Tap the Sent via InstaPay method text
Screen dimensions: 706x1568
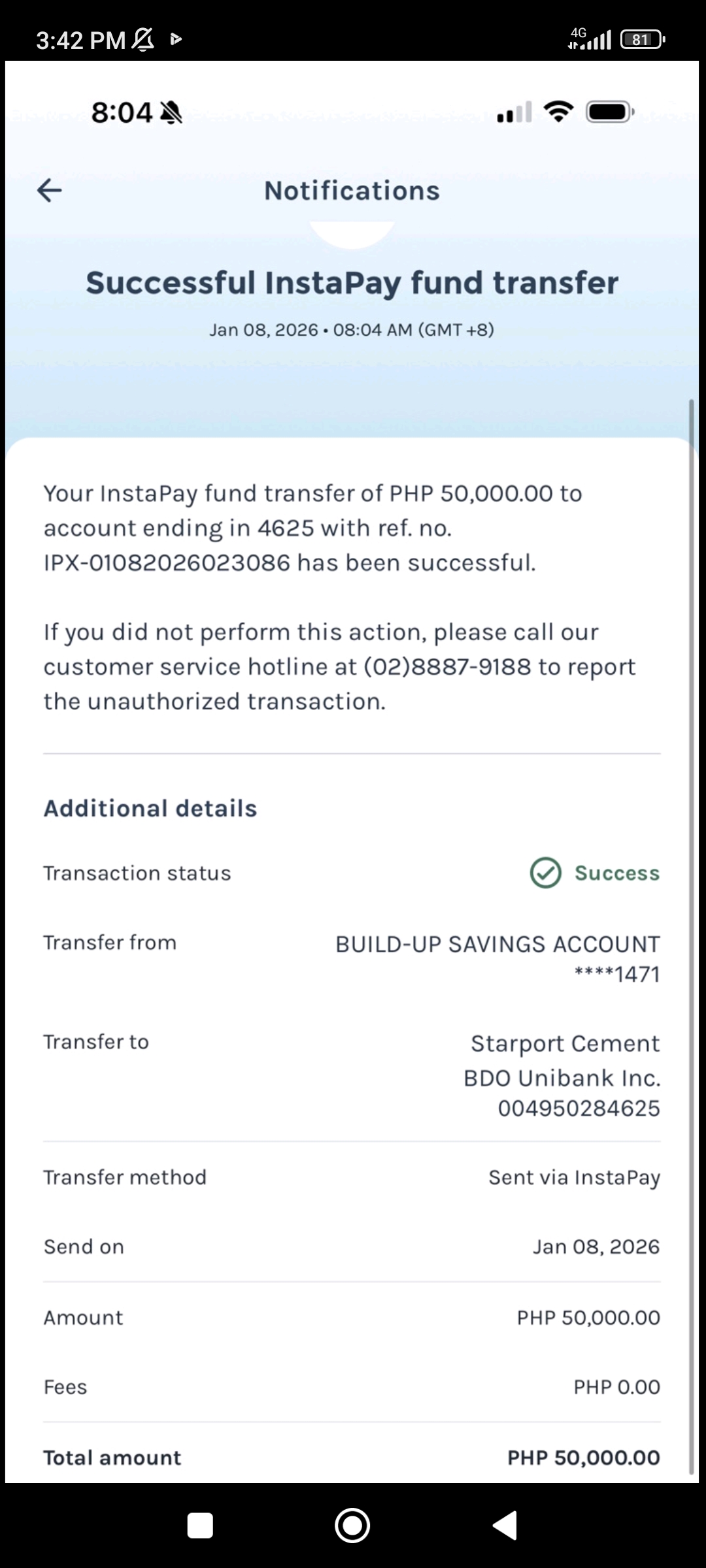pyautogui.click(x=574, y=1177)
